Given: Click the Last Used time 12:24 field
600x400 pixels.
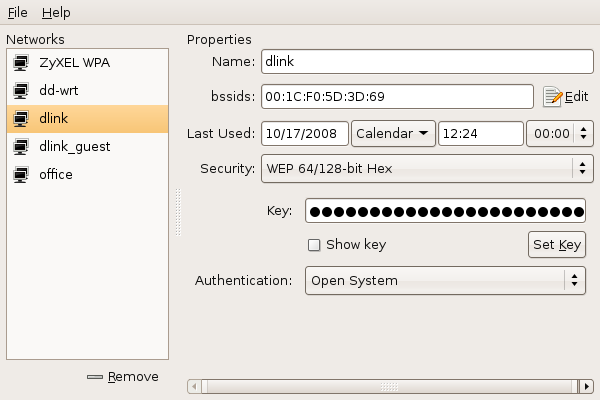Looking at the screenshot, I should [x=480, y=133].
